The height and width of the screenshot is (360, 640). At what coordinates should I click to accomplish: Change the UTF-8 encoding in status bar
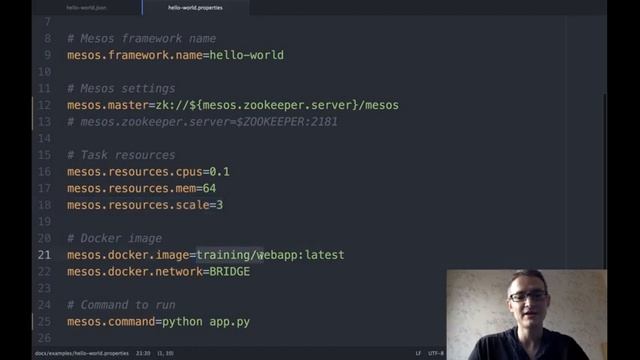coord(436,353)
